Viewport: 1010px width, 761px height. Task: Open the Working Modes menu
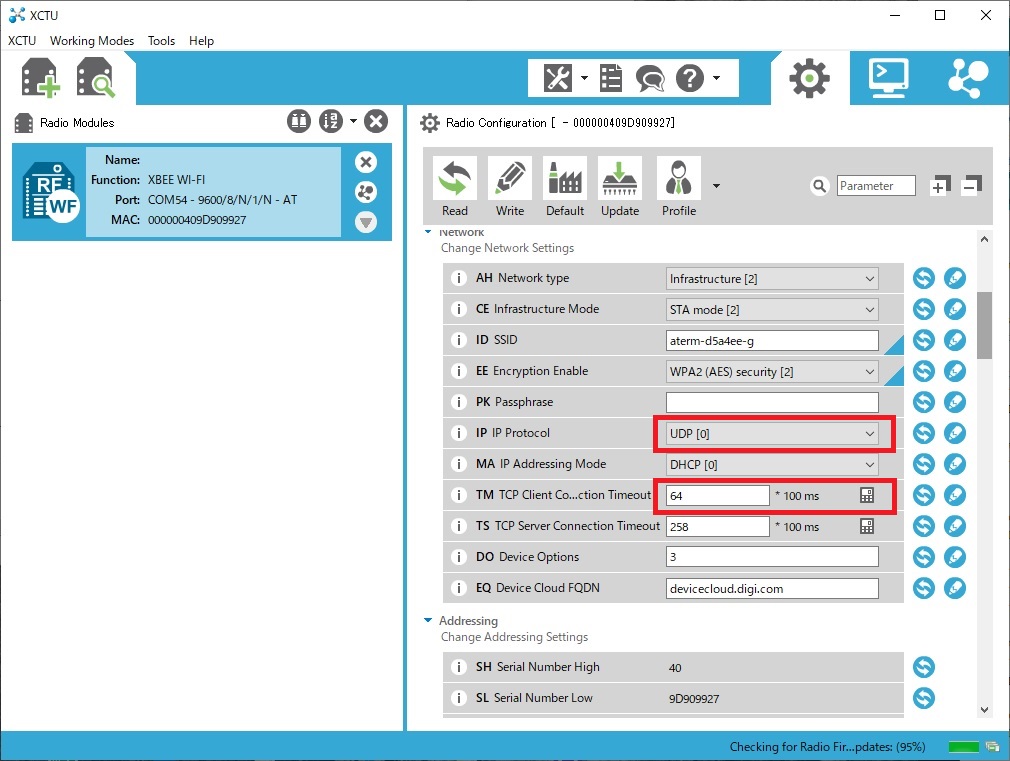tap(92, 41)
